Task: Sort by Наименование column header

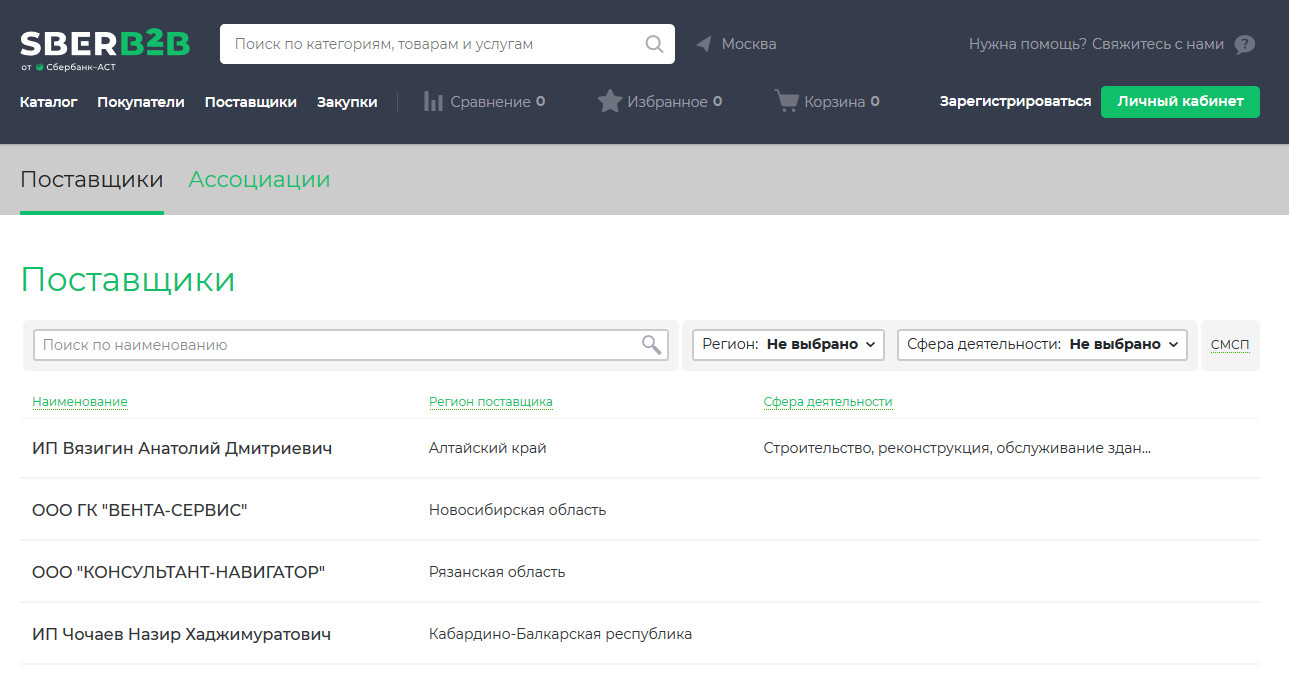Action: point(80,402)
